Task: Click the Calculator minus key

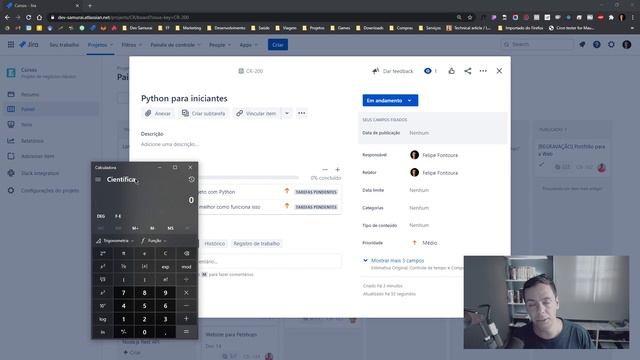Action: 186,306
